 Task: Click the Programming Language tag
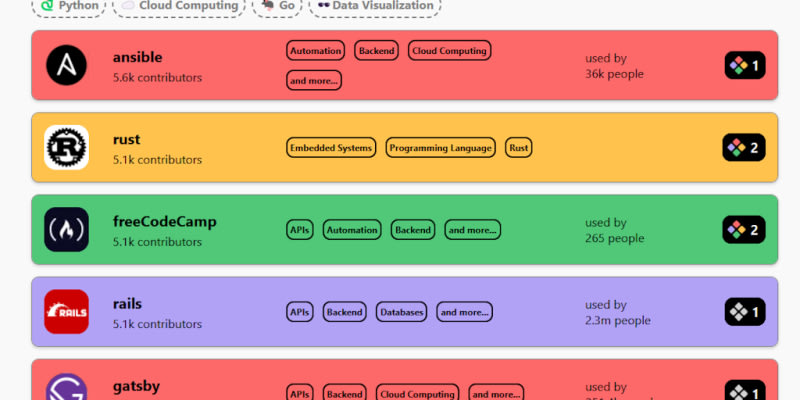pos(440,147)
